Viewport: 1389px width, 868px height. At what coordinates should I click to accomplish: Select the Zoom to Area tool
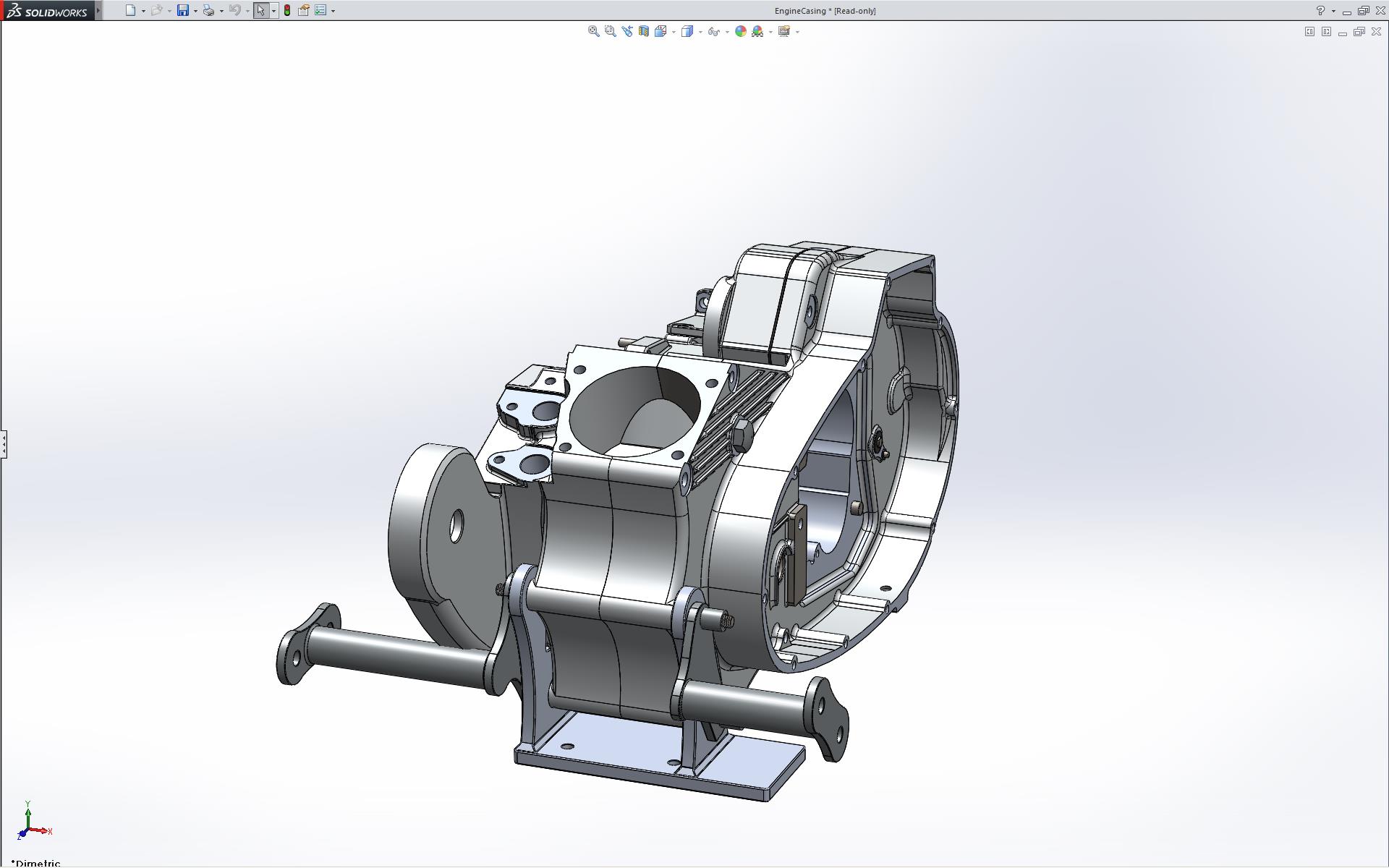(610, 31)
